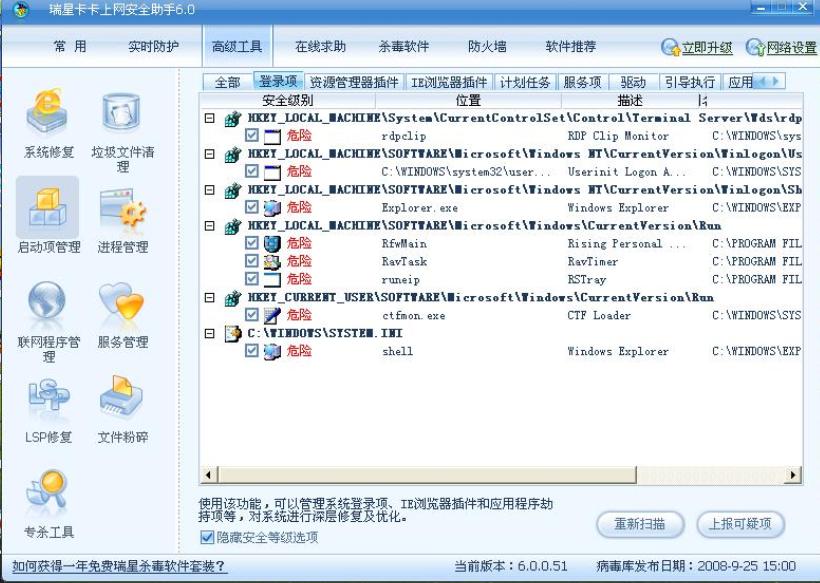Image resolution: width=820 pixels, height=583 pixels.
Task: Select the 计划任务 sub-tab
Action: click(525, 82)
